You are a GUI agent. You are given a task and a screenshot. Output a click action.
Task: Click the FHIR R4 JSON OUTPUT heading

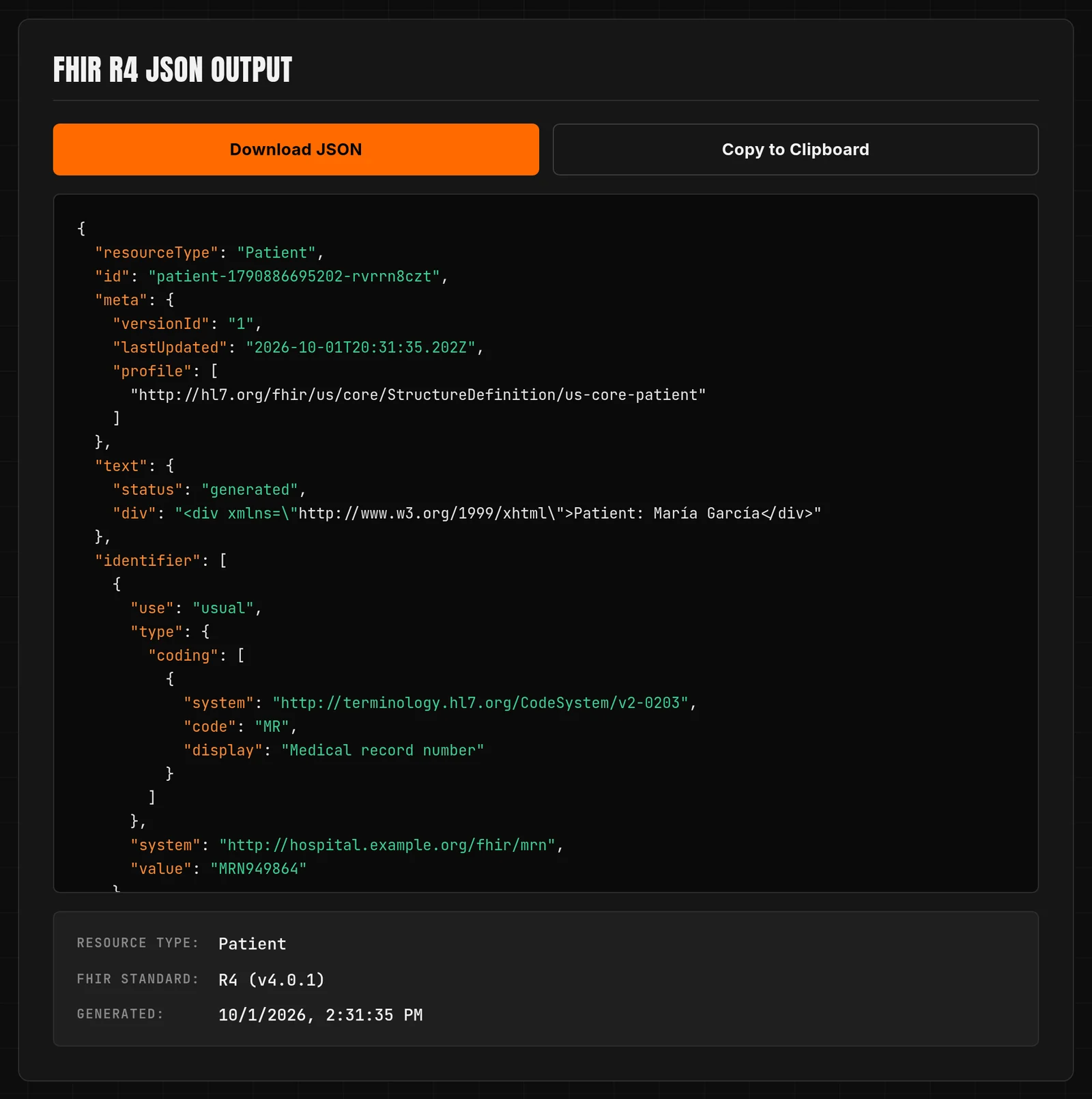point(173,70)
